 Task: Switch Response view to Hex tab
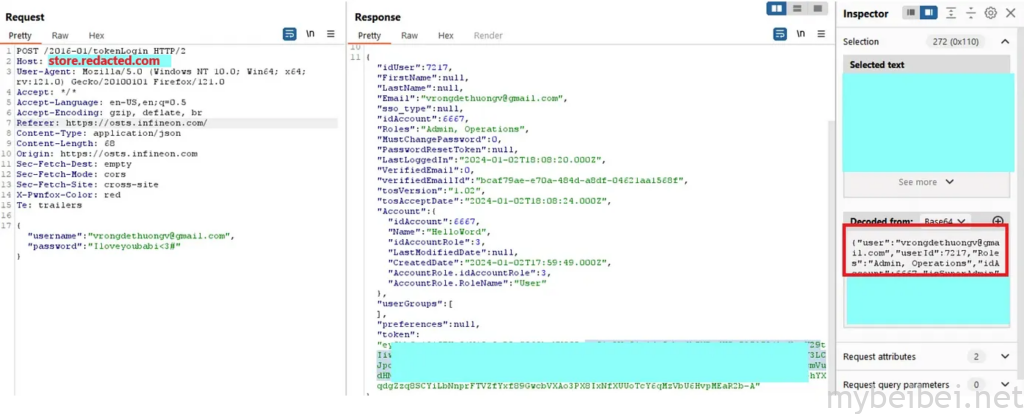(445, 35)
